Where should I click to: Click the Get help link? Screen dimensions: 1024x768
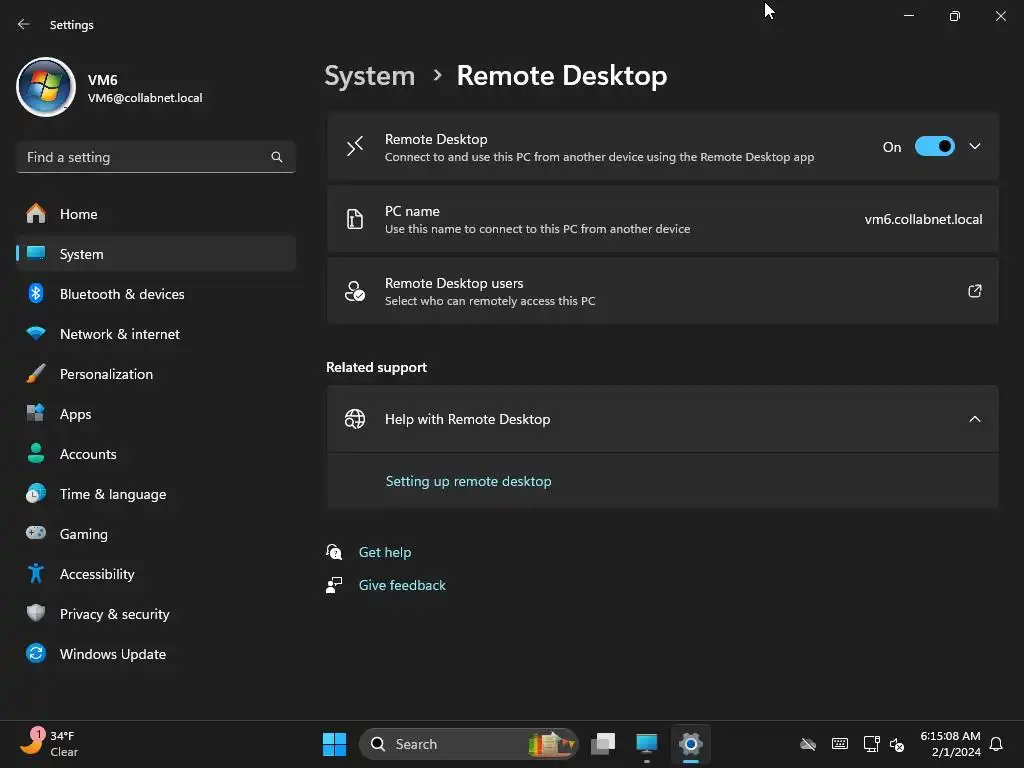[x=385, y=552]
